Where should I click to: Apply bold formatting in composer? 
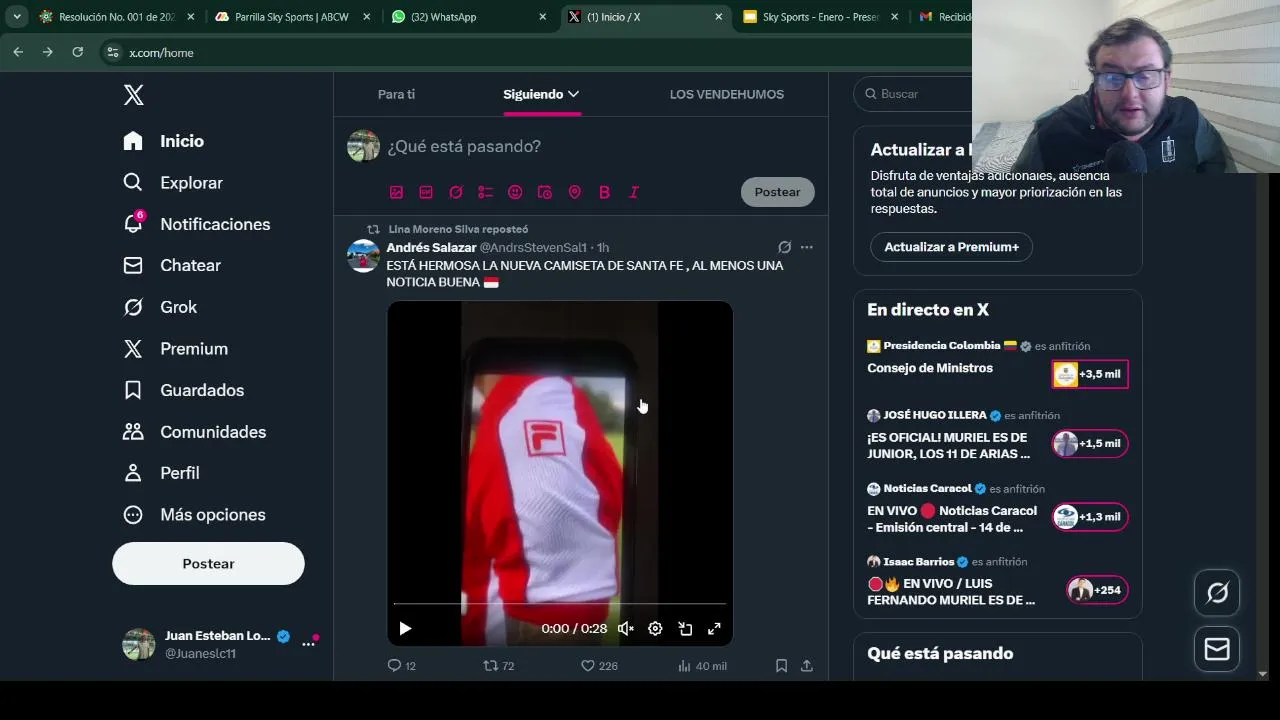click(x=604, y=192)
